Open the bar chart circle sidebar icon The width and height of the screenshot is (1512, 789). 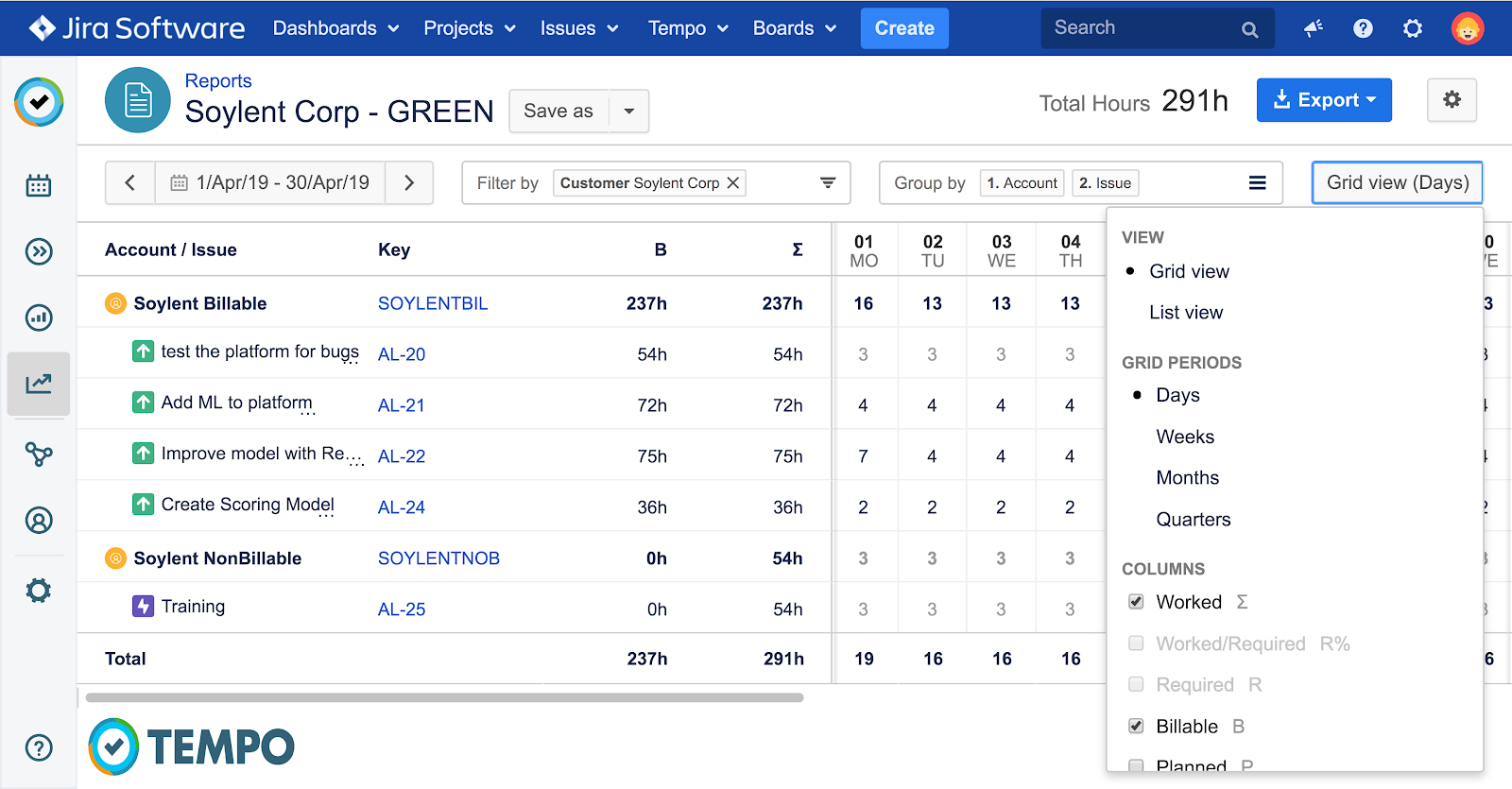pos(39,317)
